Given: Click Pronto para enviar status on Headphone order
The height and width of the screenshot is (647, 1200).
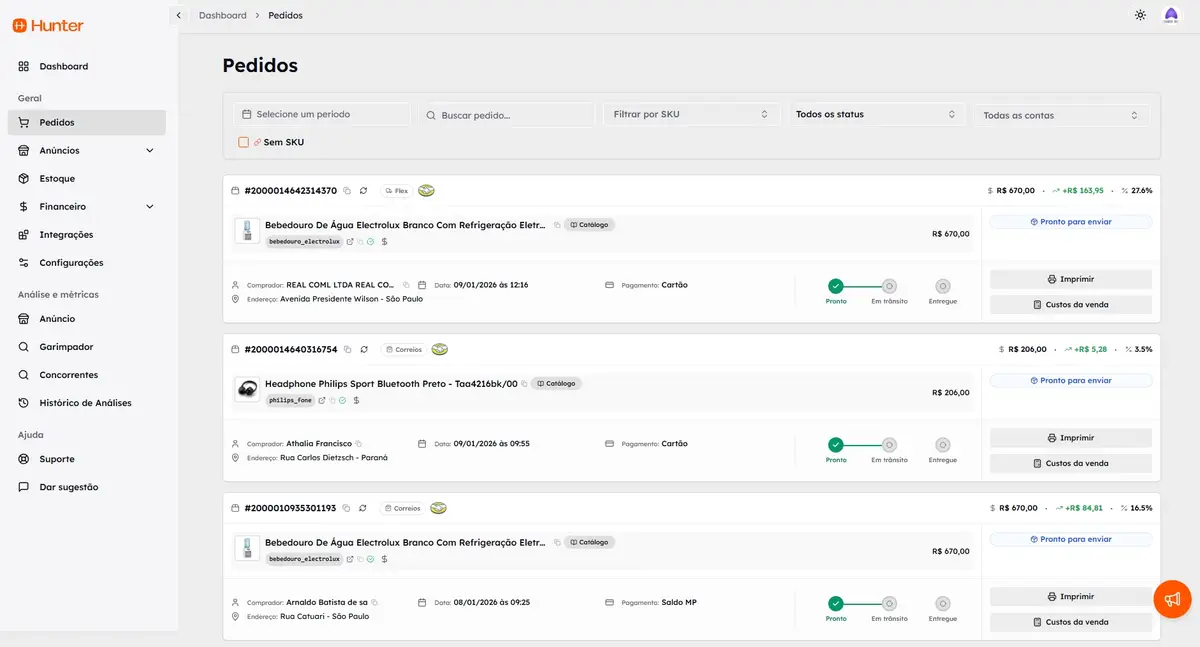Looking at the screenshot, I should [x=1071, y=380].
